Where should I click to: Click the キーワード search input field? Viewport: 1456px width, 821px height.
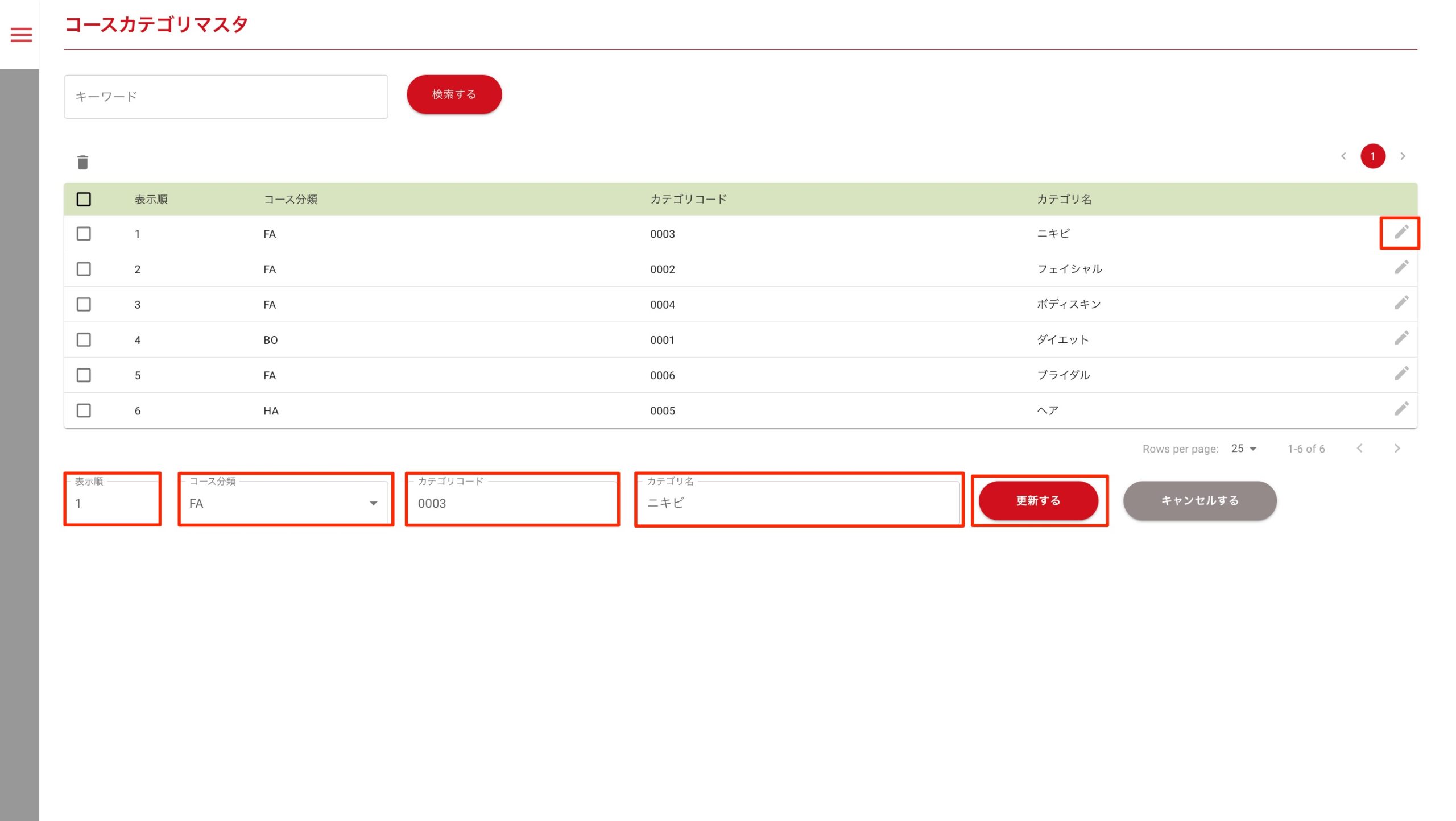coord(226,97)
